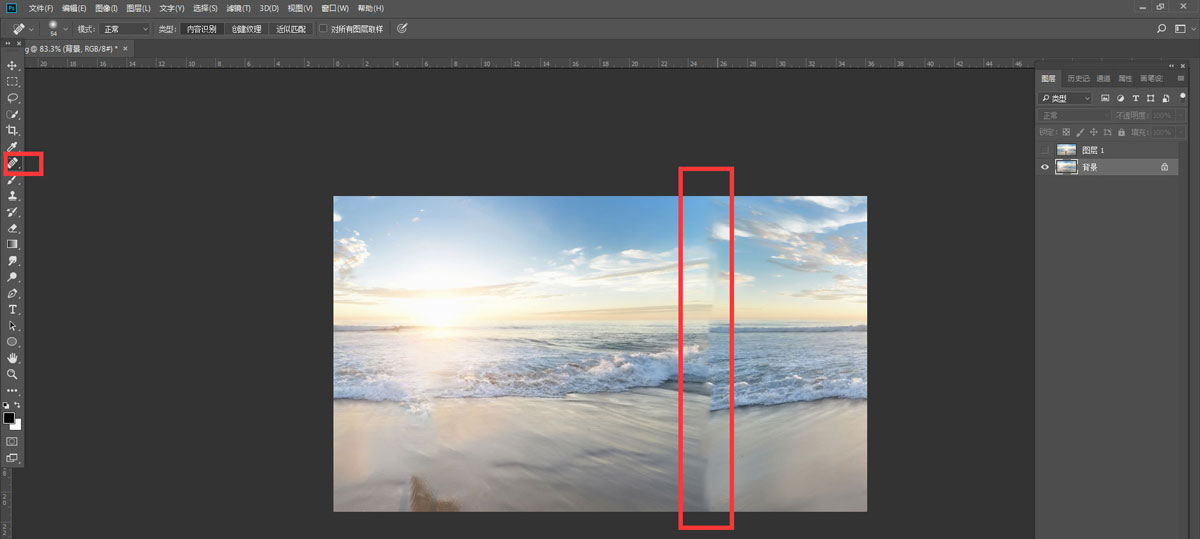Screen dimensions: 1200x539
Task: Switch to the 通道 tab
Action: [1103, 78]
